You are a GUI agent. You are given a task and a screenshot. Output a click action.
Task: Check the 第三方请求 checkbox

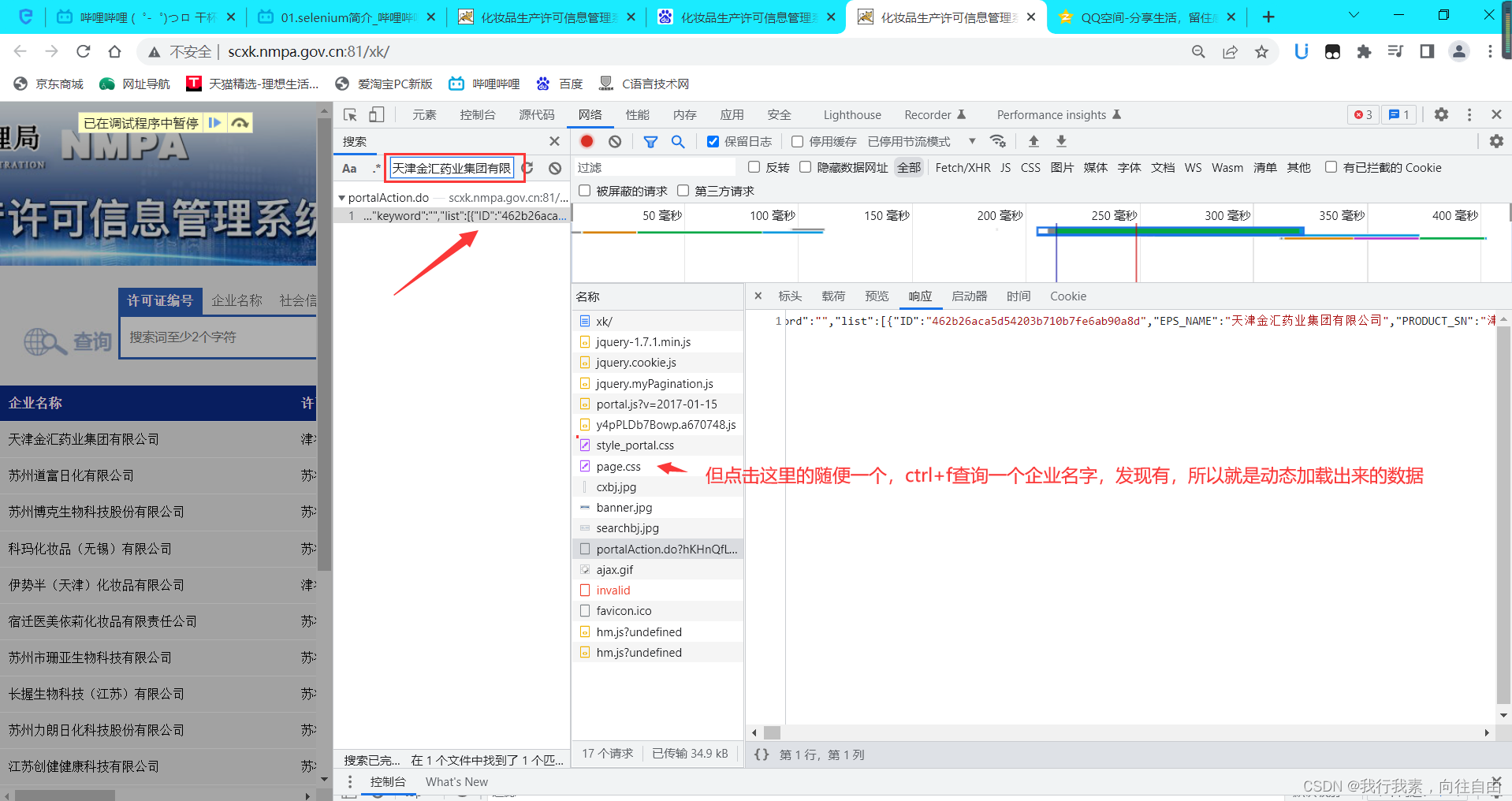(683, 191)
